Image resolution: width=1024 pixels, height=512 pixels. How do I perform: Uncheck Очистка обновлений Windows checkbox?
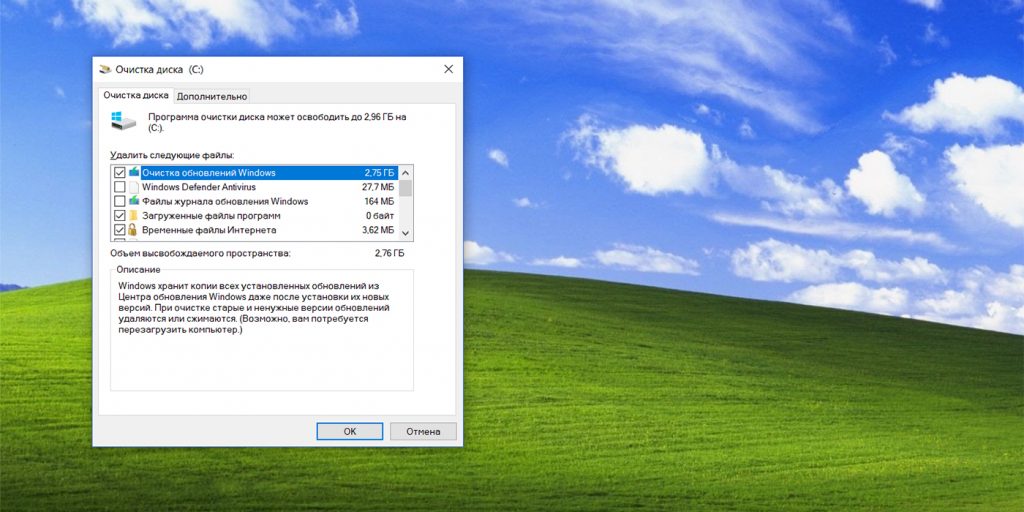[x=120, y=173]
